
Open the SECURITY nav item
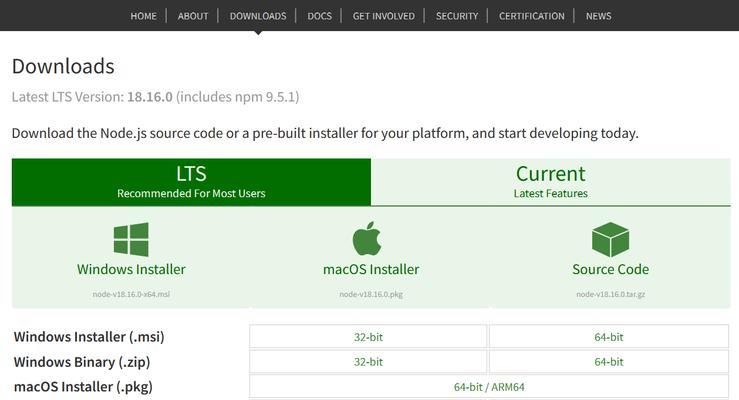pos(457,16)
